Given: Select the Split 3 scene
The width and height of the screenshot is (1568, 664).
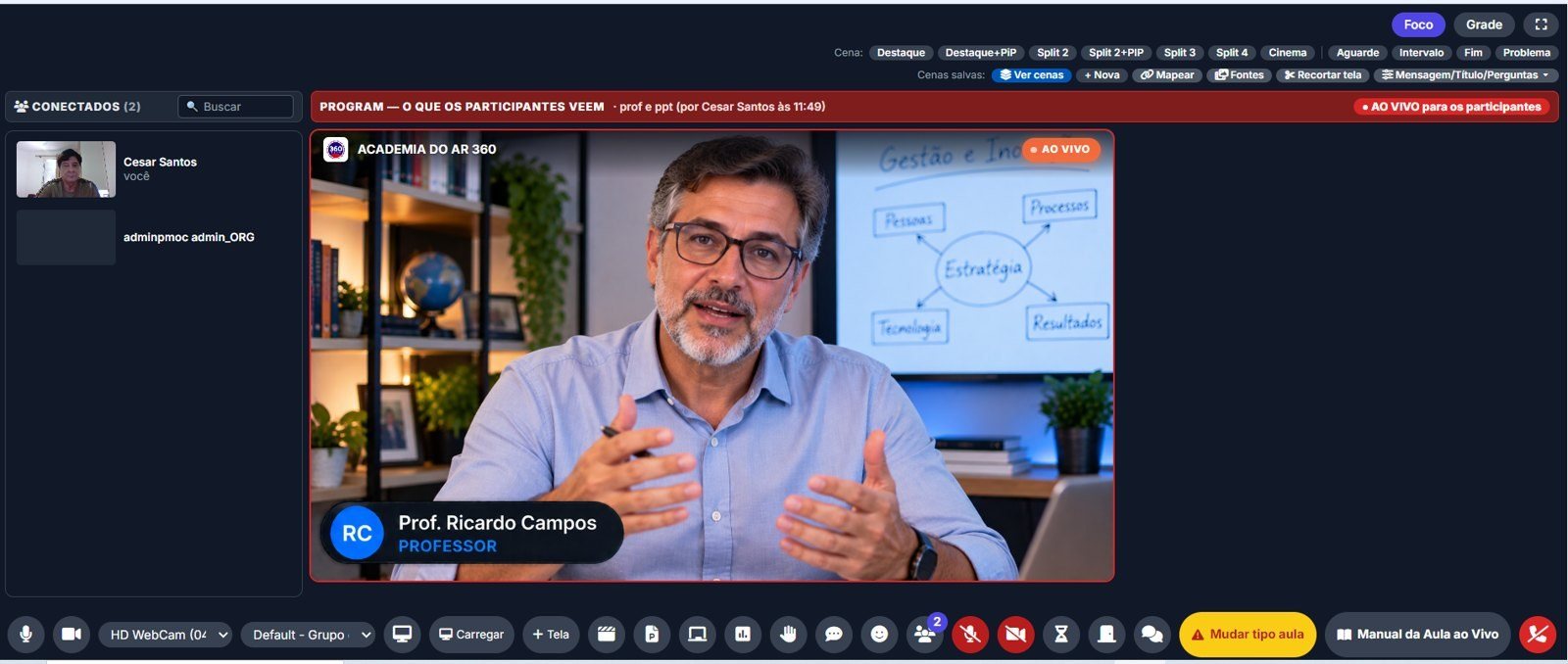Looking at the screenshot, I should (x=1180, y=53).
